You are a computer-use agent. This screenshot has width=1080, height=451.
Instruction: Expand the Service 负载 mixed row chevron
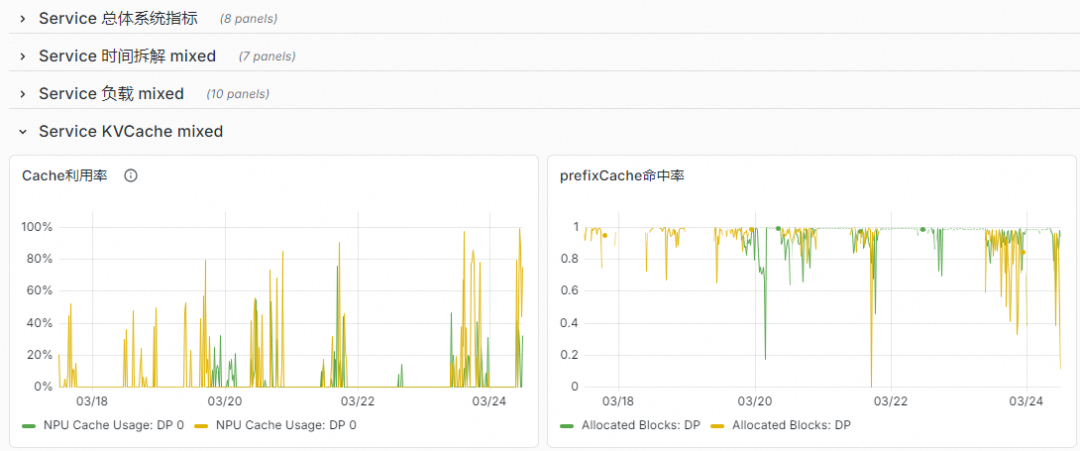(x=23, y=94)
